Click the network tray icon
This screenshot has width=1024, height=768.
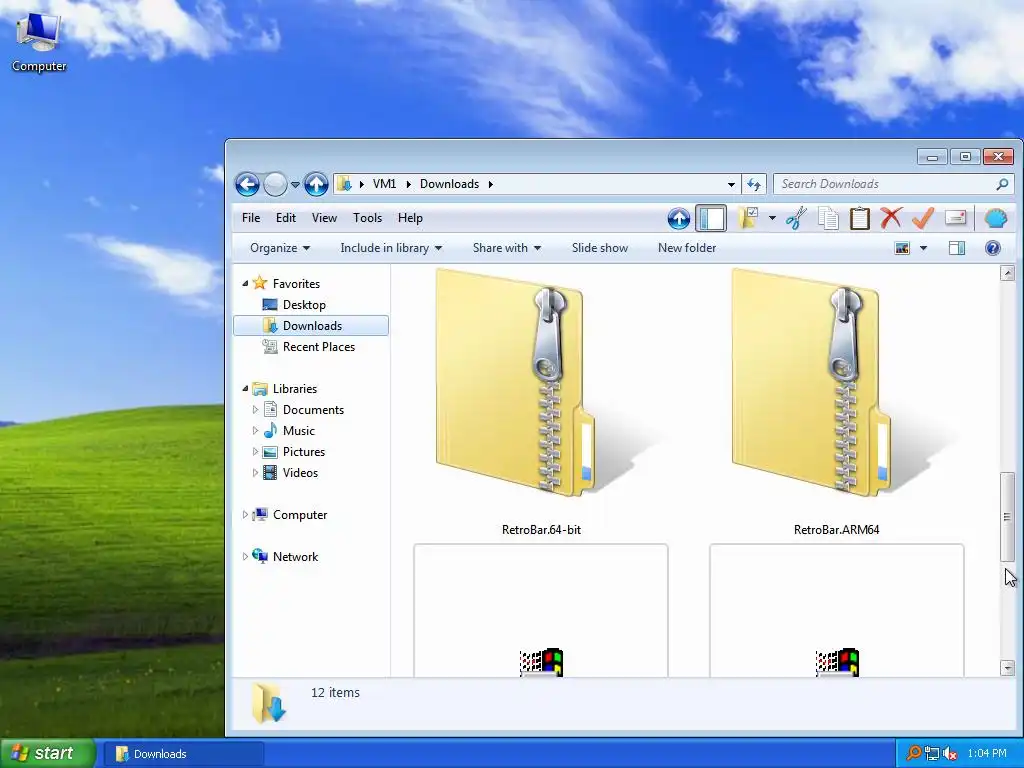[932, 754]
